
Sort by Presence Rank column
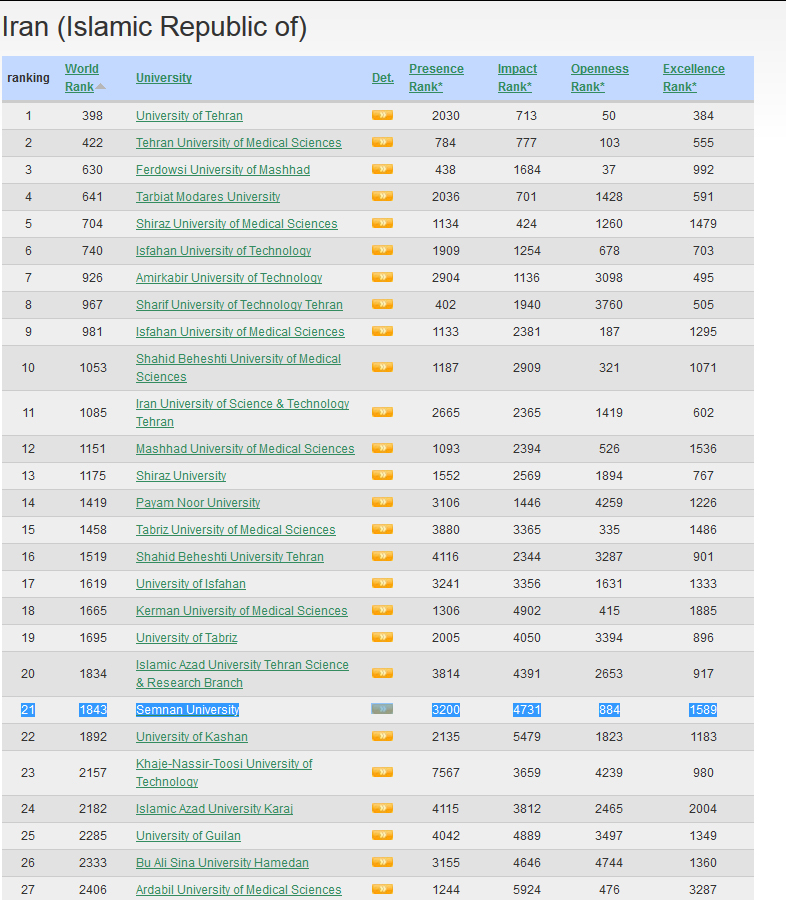(436, 77)
